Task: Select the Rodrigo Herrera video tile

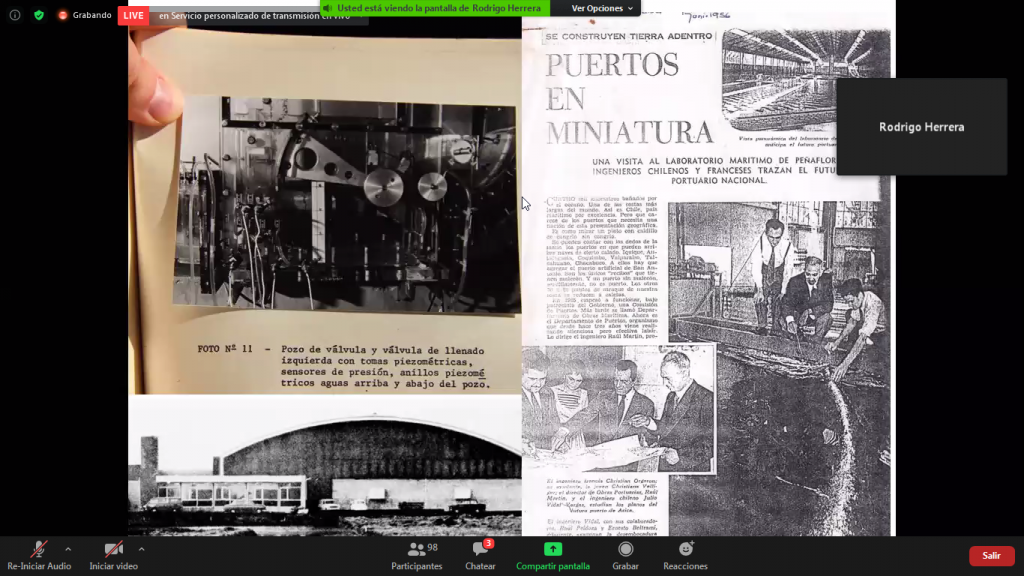Action: tap(921, 127)
